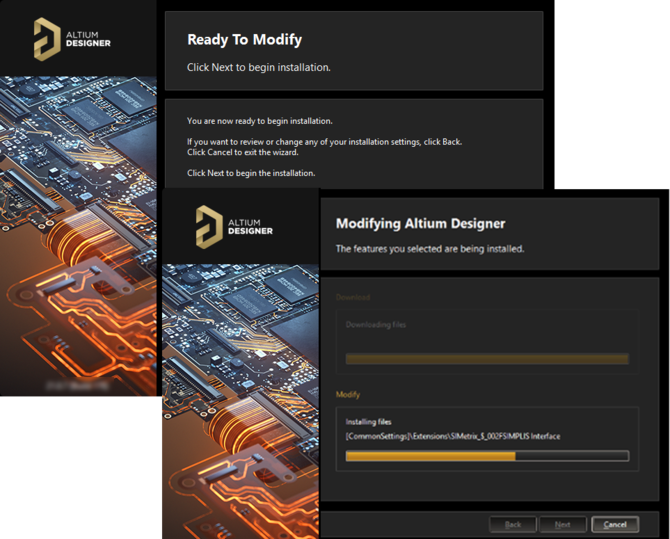The width and height of the screenshot is (670, 539).
Task: Click the Modify installation progress bar
Action: point(486,456)
